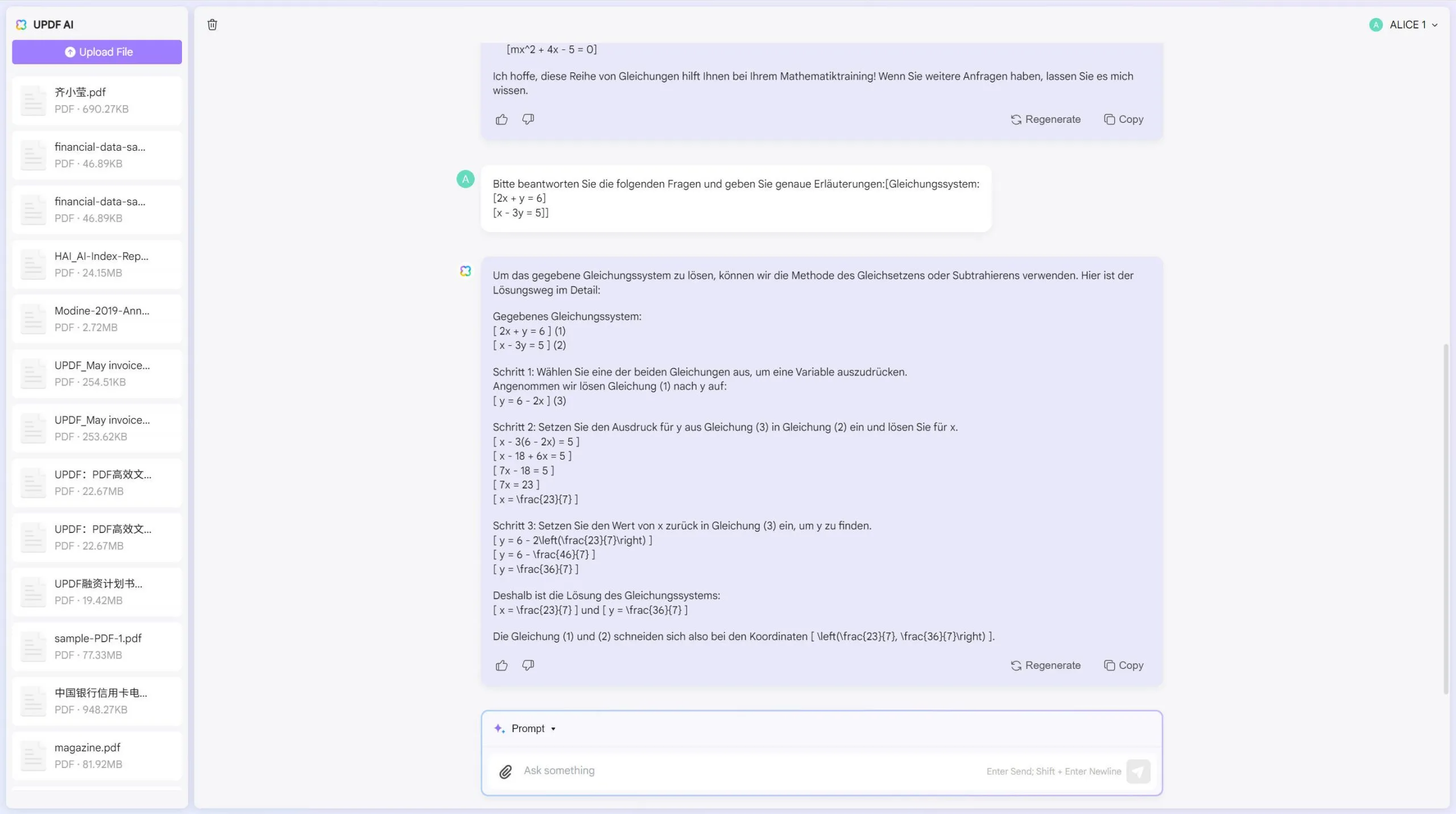Viewport: 1456px width, 814px height.
Task: Delete the current conversation via trash icon
Action: point(212,24)
